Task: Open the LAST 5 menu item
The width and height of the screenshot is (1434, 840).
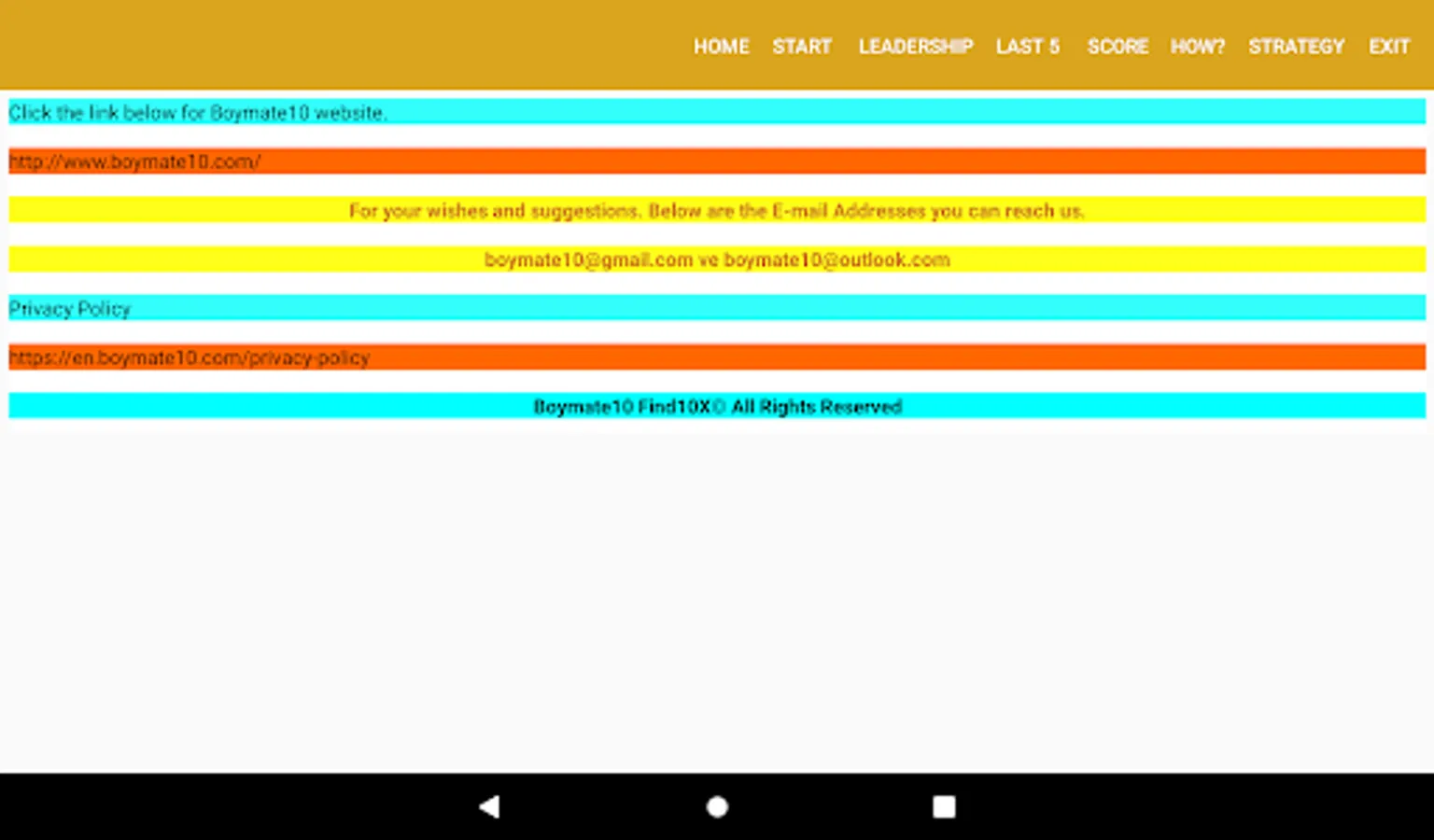Action: pos(1028,46)
